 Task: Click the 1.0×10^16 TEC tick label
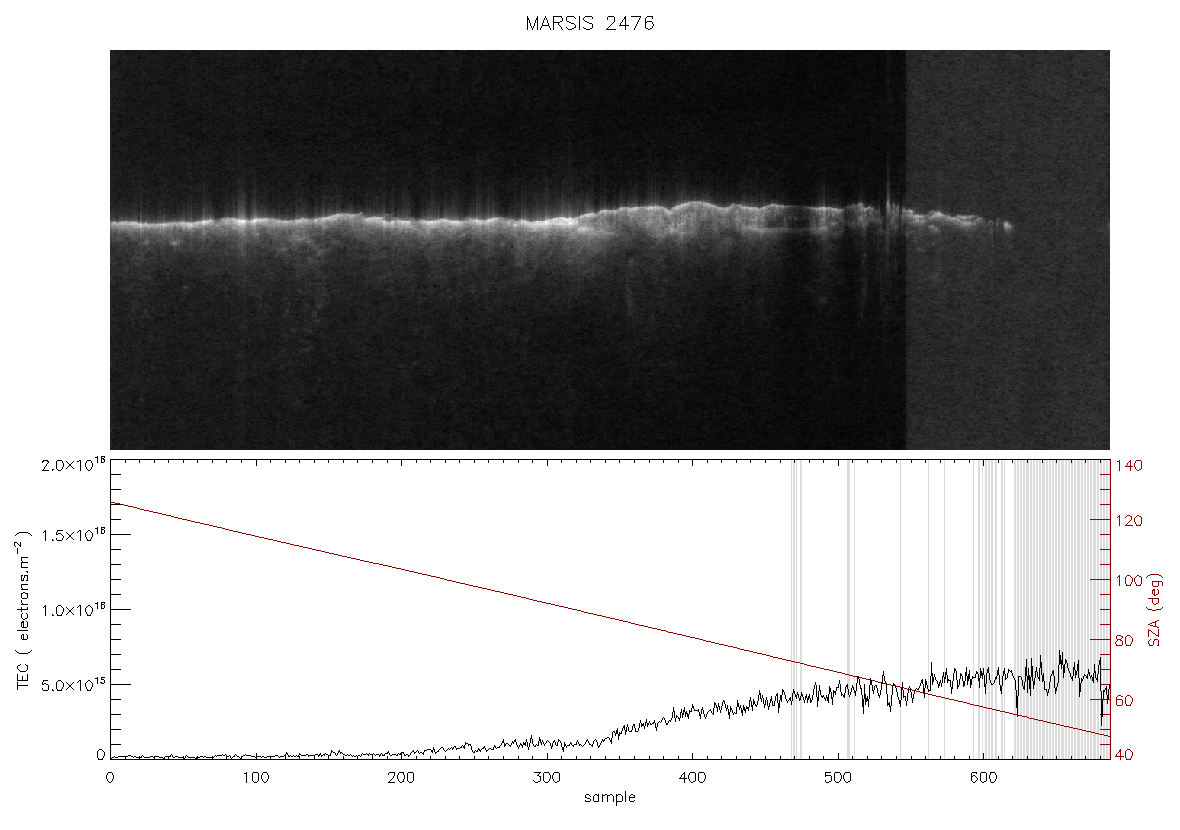pyautogui.click(x=73, y=610)
